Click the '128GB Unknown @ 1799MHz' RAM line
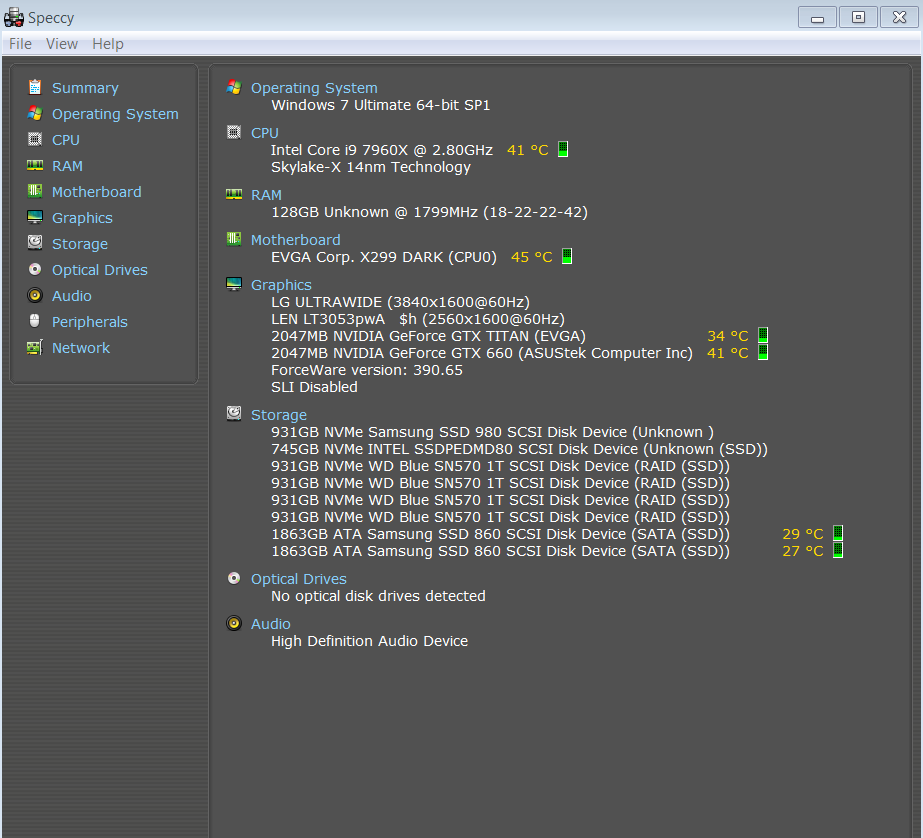 (x=429, y=212)
